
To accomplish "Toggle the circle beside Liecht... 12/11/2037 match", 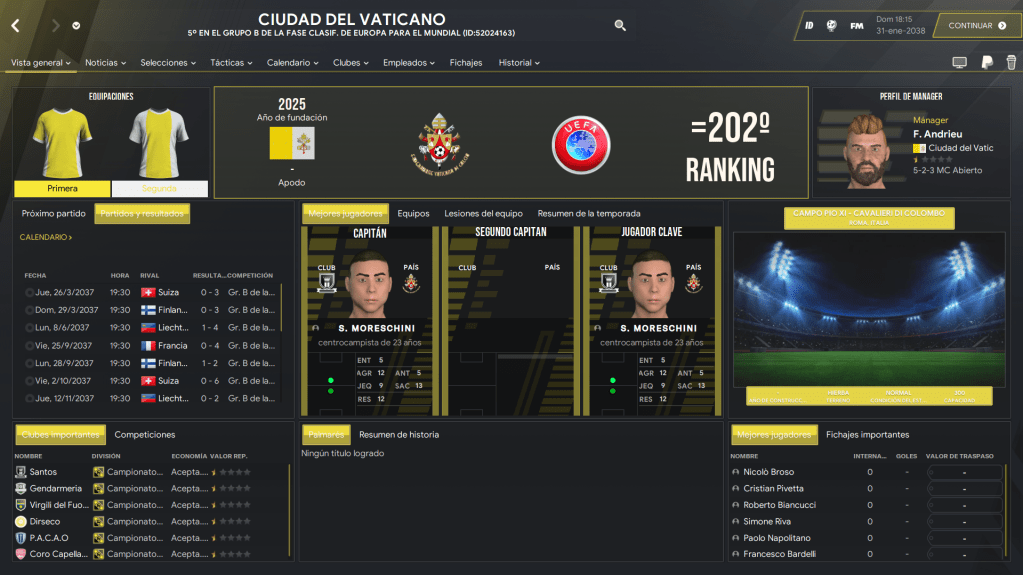I will click(x=29, y=398).
